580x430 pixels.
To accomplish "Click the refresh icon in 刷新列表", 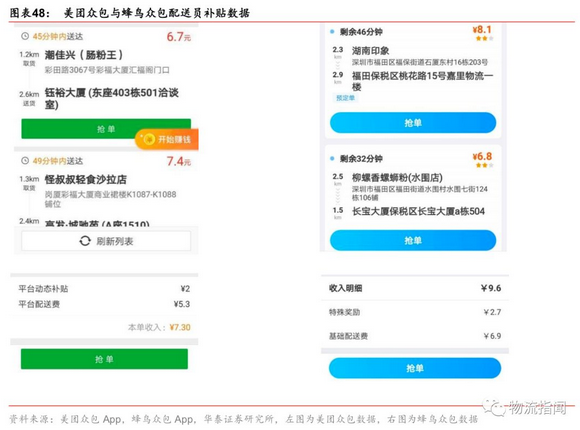I will (85, 241).
